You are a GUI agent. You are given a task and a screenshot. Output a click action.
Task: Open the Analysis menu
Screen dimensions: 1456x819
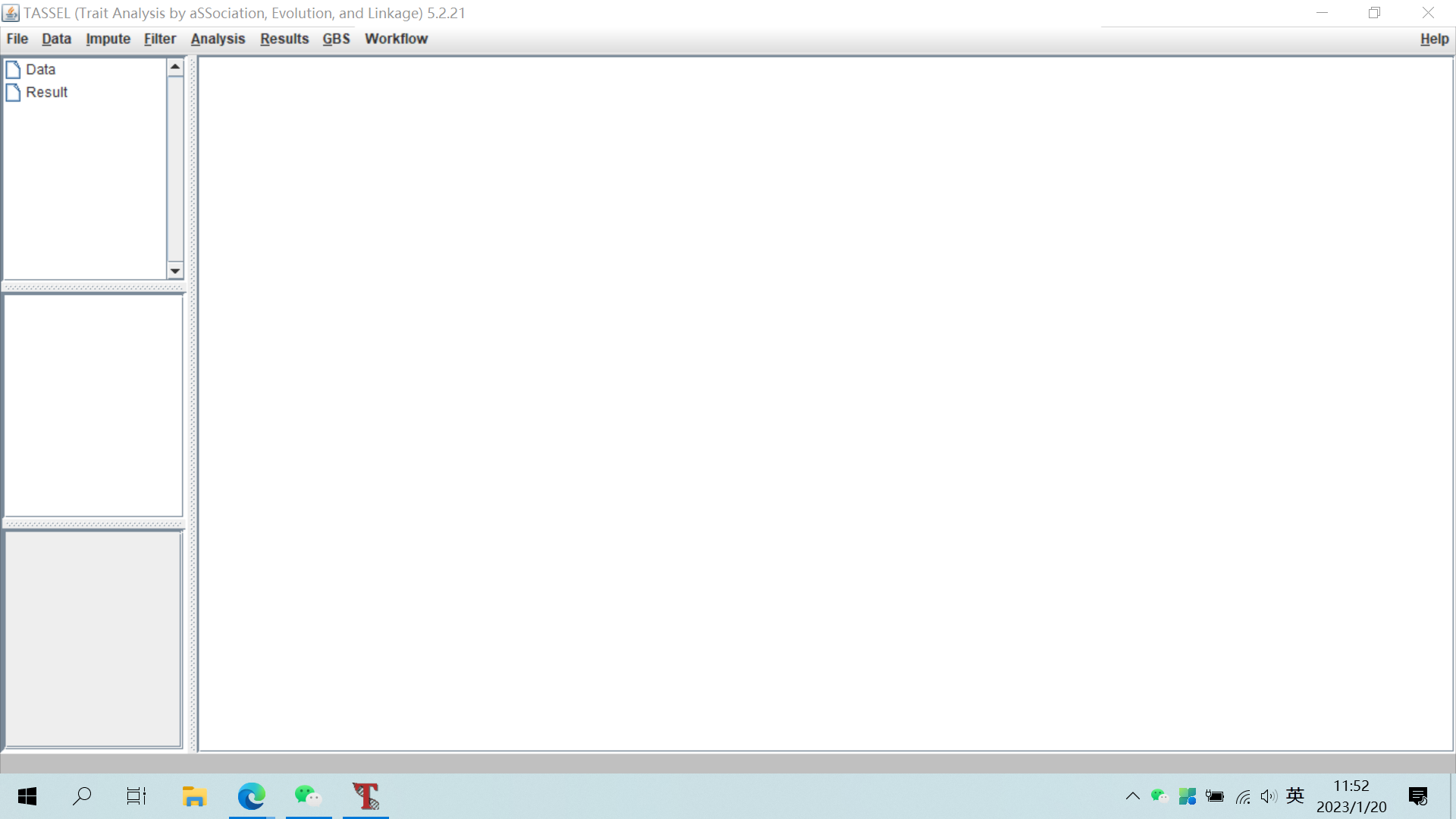point(218,39)
